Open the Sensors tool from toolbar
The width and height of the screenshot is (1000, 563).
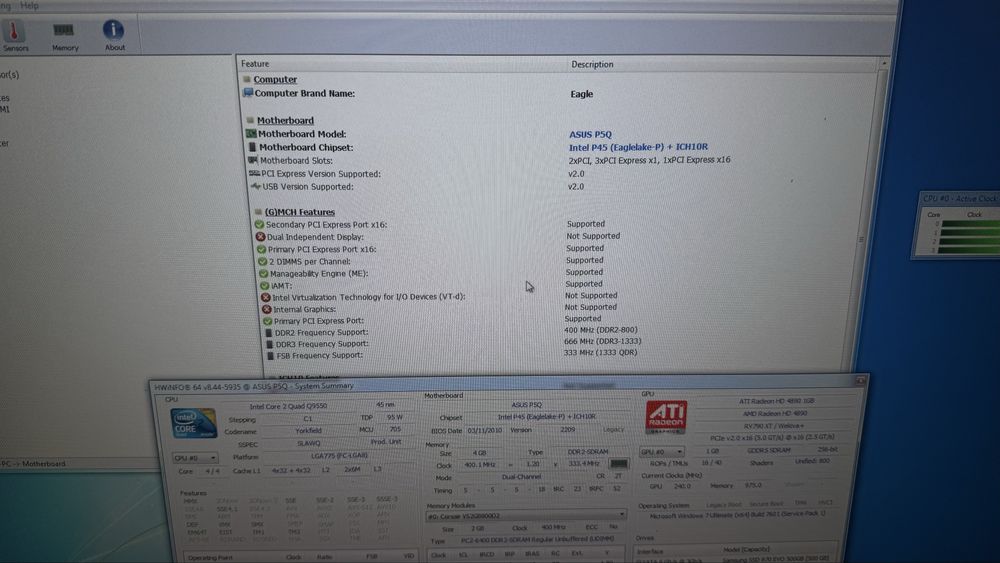[x=15, y=36]
